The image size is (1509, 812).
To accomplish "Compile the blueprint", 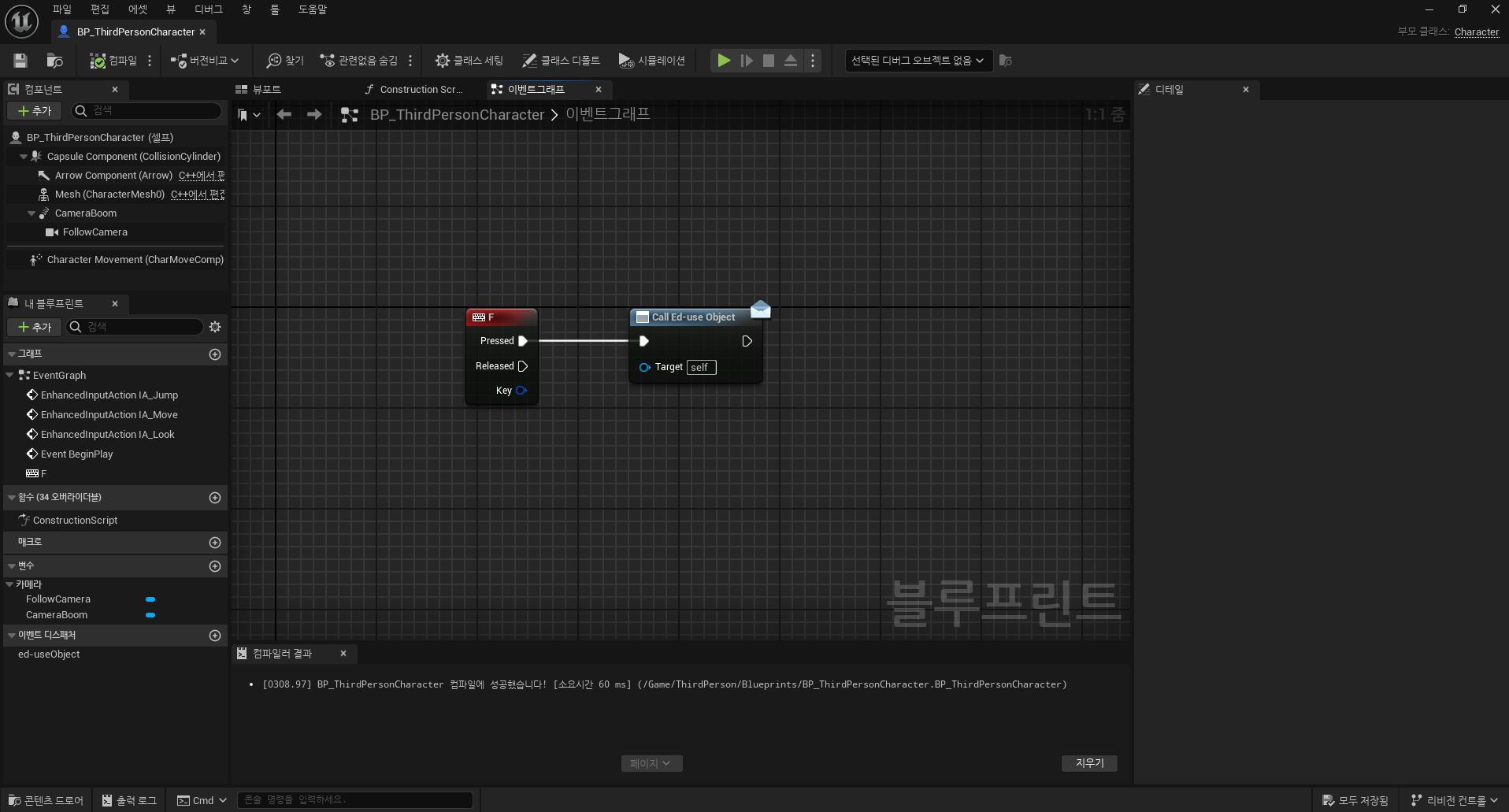I will point(113,61).
